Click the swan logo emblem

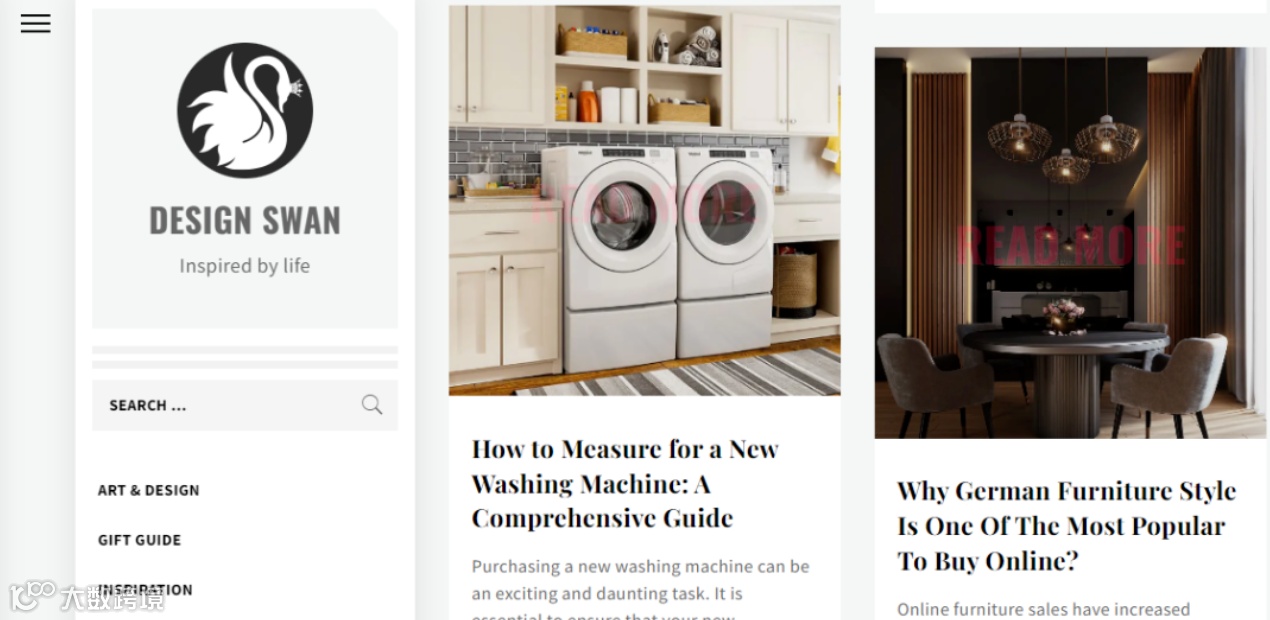click(x=245, y=110)
